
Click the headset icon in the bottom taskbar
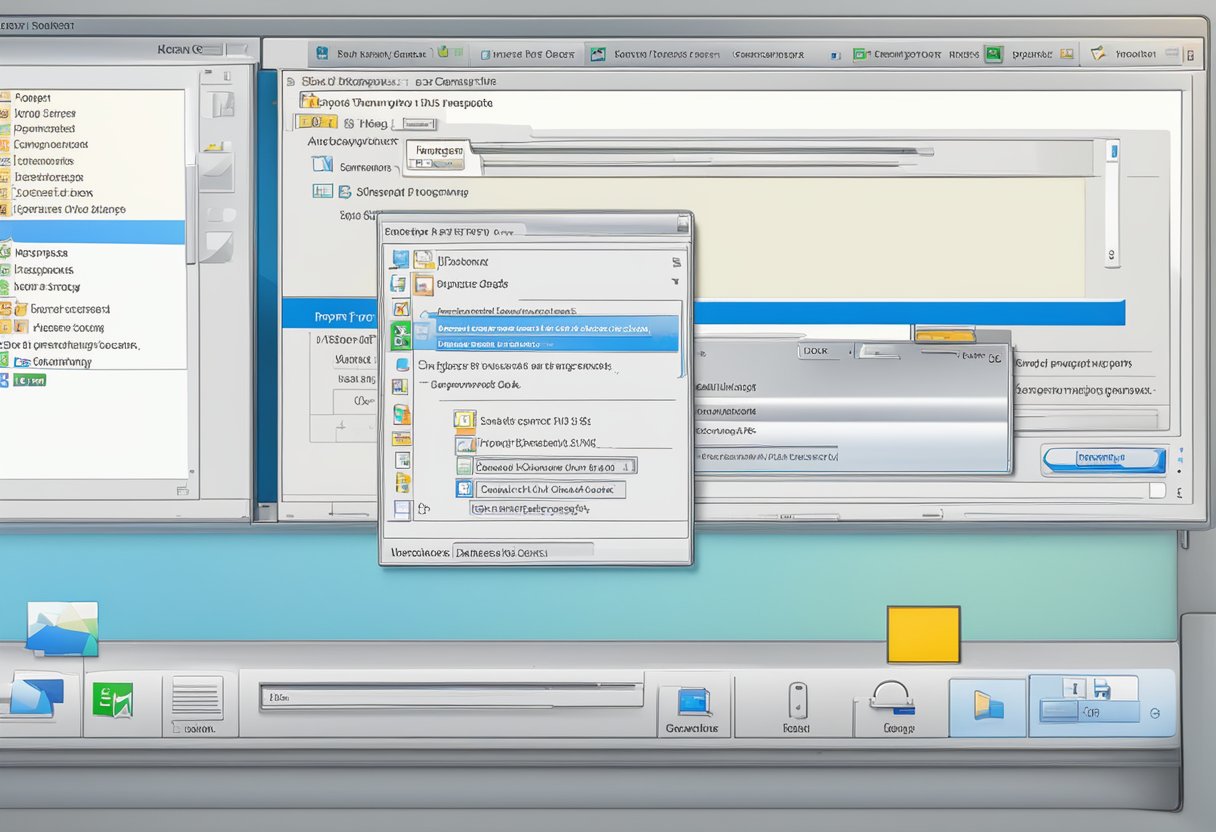click(891, 697)
